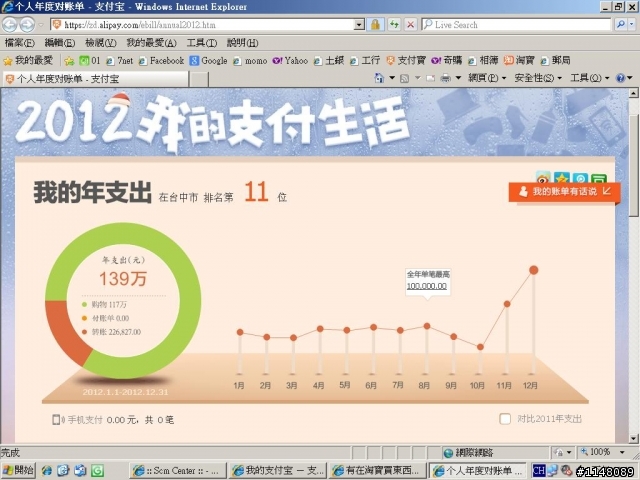Screen dimensions: 640x480
Task: Expand the address bar history dropdown
Action: click(x=359, y=24)
